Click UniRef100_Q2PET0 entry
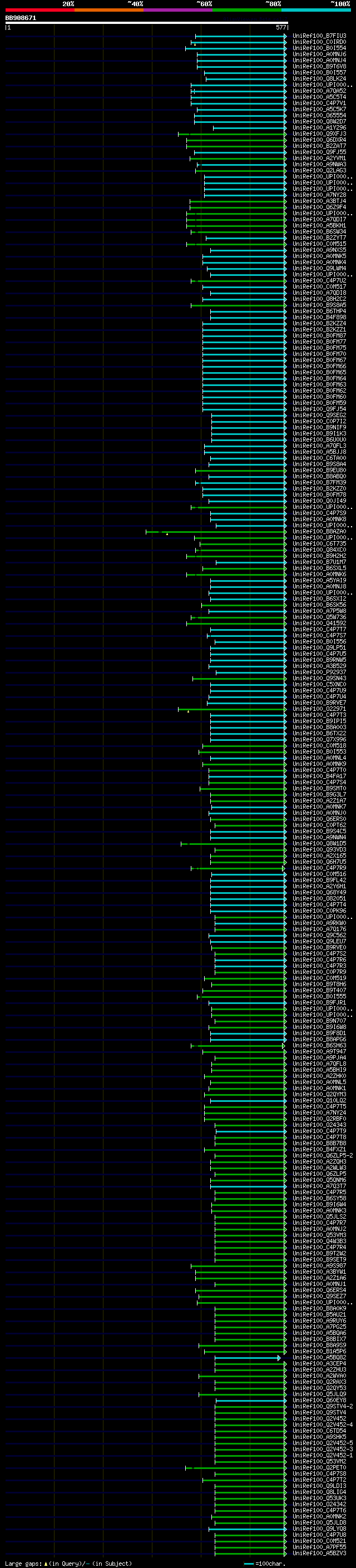This screenshot has height=1568, width=356. (319, 1467)
